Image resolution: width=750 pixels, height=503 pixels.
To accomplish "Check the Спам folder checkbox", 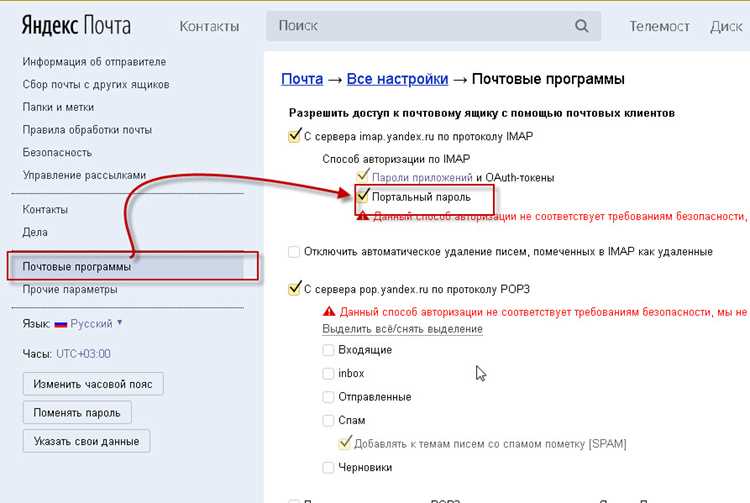I will pos(328,420).
